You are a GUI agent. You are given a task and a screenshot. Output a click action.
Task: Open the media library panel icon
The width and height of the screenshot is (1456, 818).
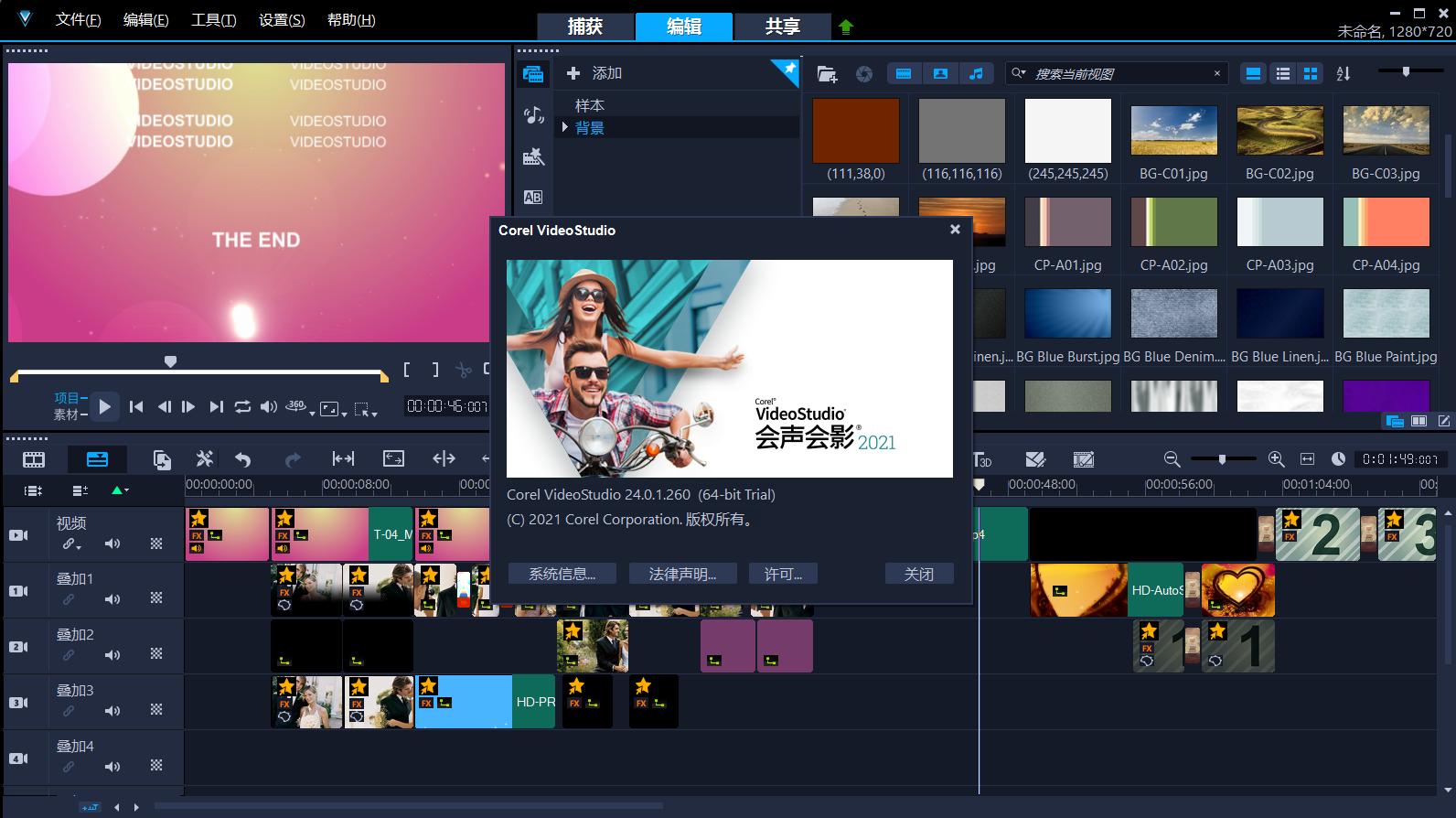click(533, 74)
